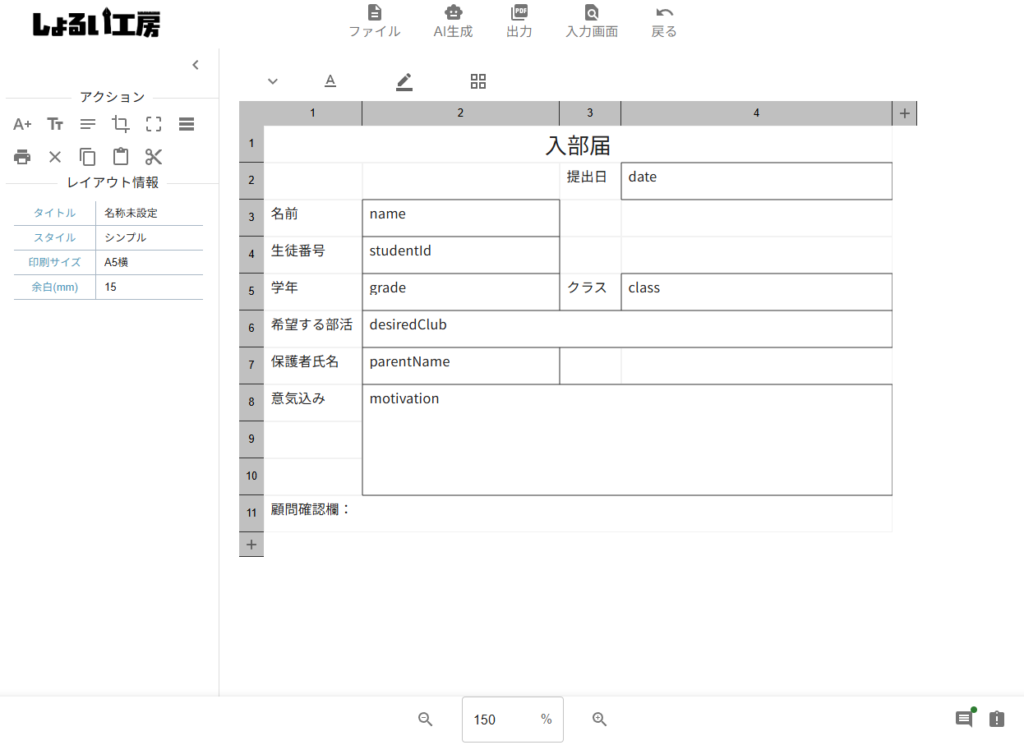Click the pencil highlight color icon
Viewport: 1024px width, 745px height.
pyautogui.click(x=404, y=82)
